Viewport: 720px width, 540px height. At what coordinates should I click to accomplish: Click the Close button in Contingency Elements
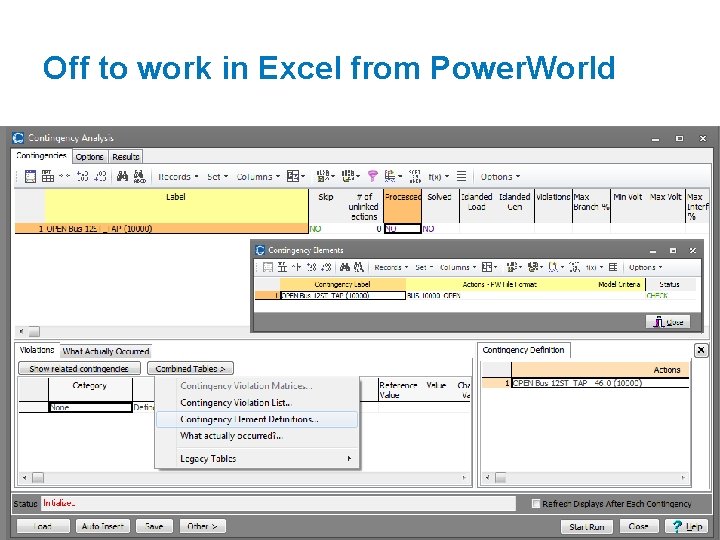click(668, 322)
